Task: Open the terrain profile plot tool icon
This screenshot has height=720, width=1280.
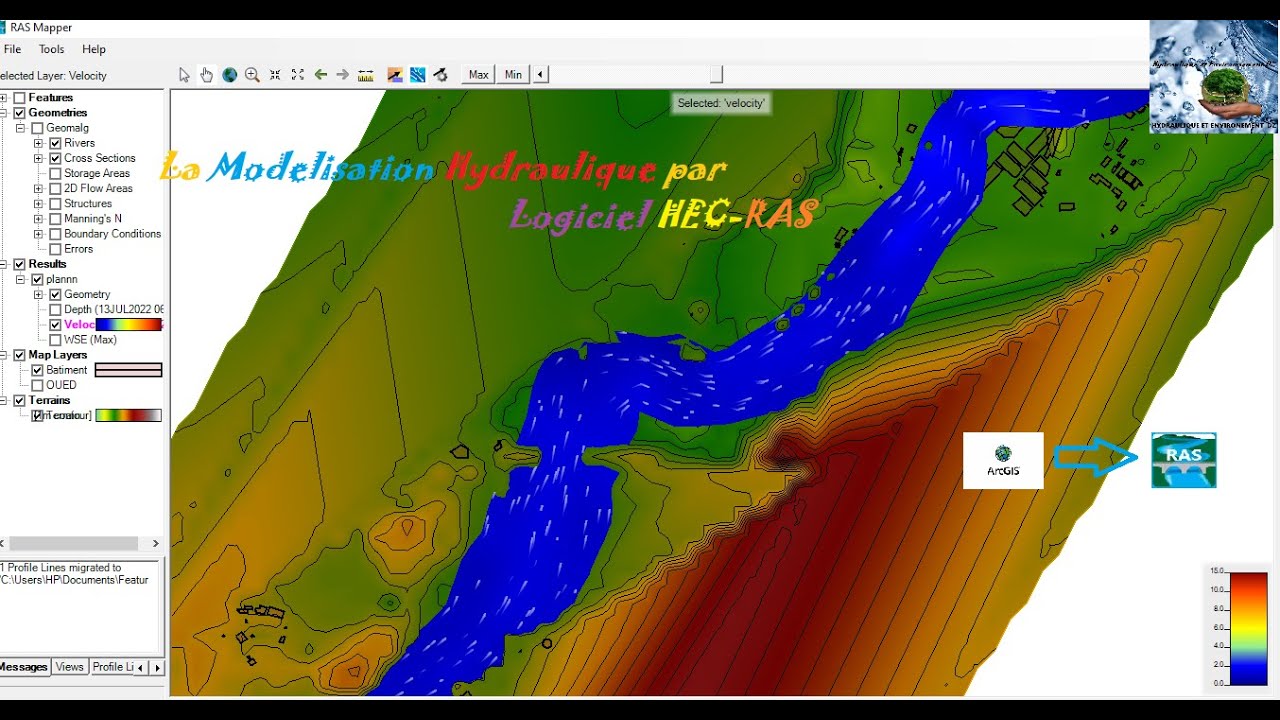Action: click(395, 75)
